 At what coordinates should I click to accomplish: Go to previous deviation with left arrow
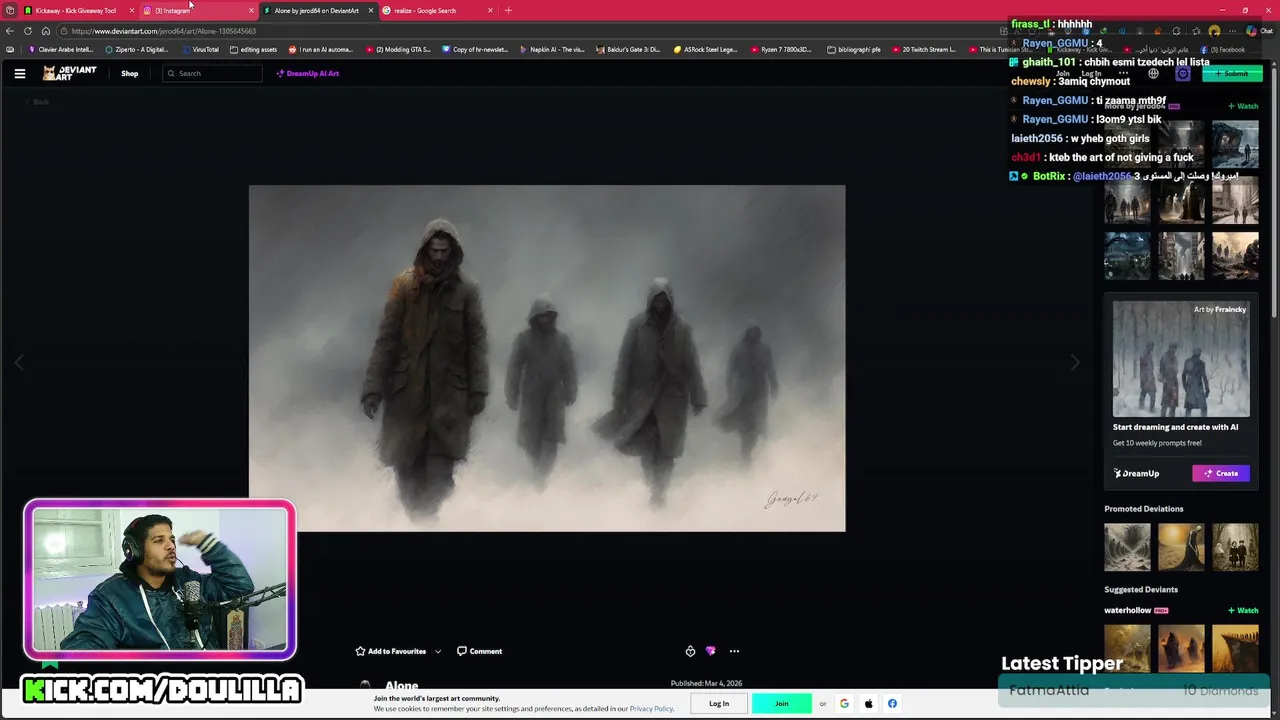point(19,363)
